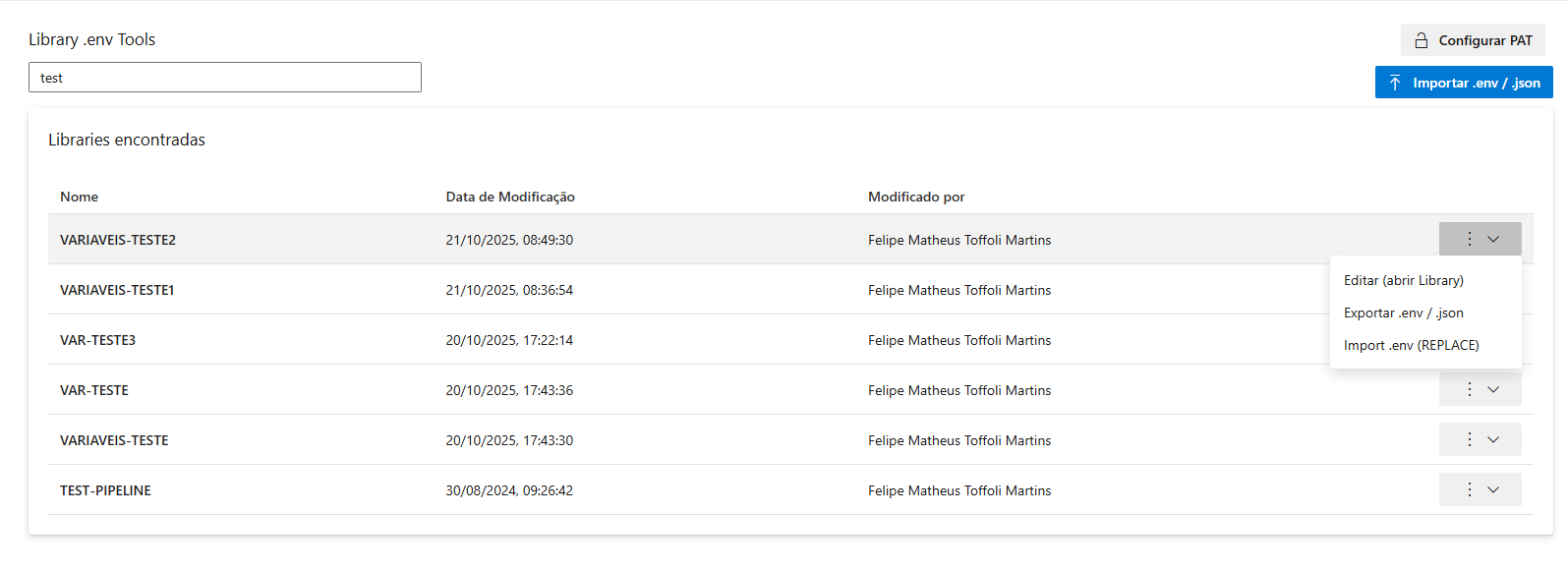Select Exportar .env / .json menu option
This screenshot has height=571, width=1568.
(x=1403, y=313)
